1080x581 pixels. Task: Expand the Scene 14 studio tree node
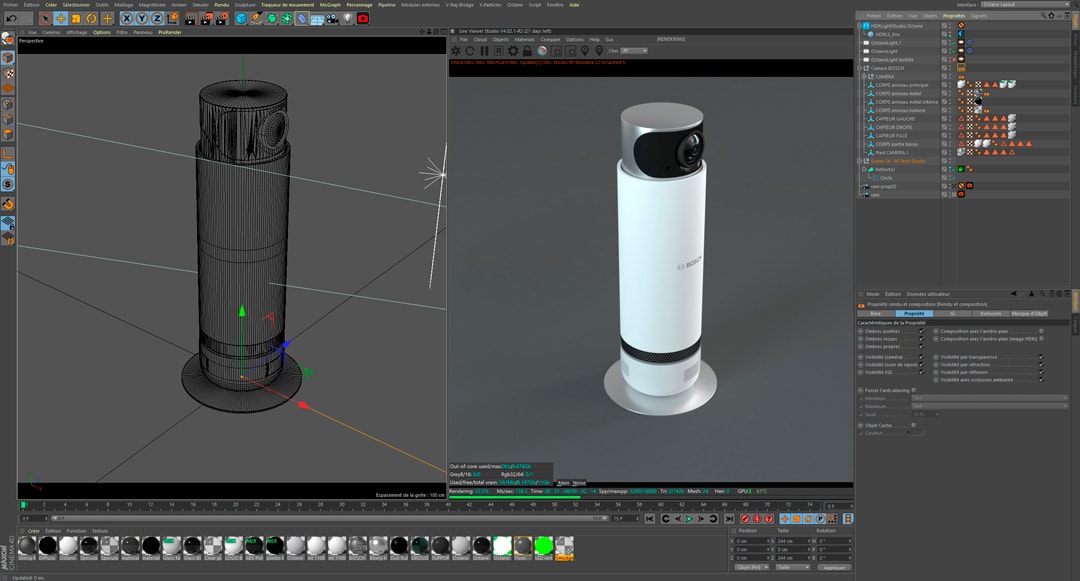point(859,161)
